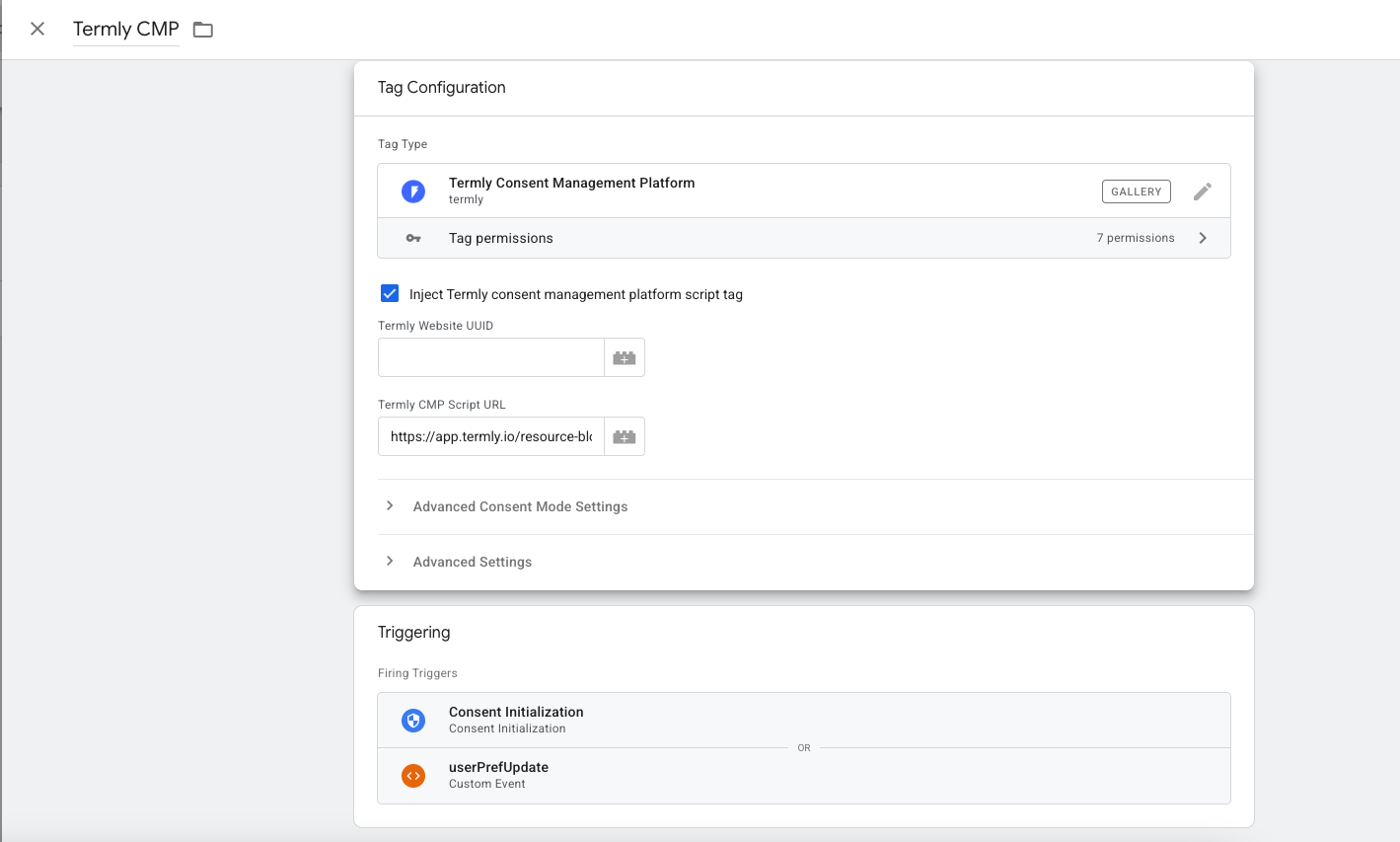Click the Consent Initialization trigger shield icon

[413, 720]
